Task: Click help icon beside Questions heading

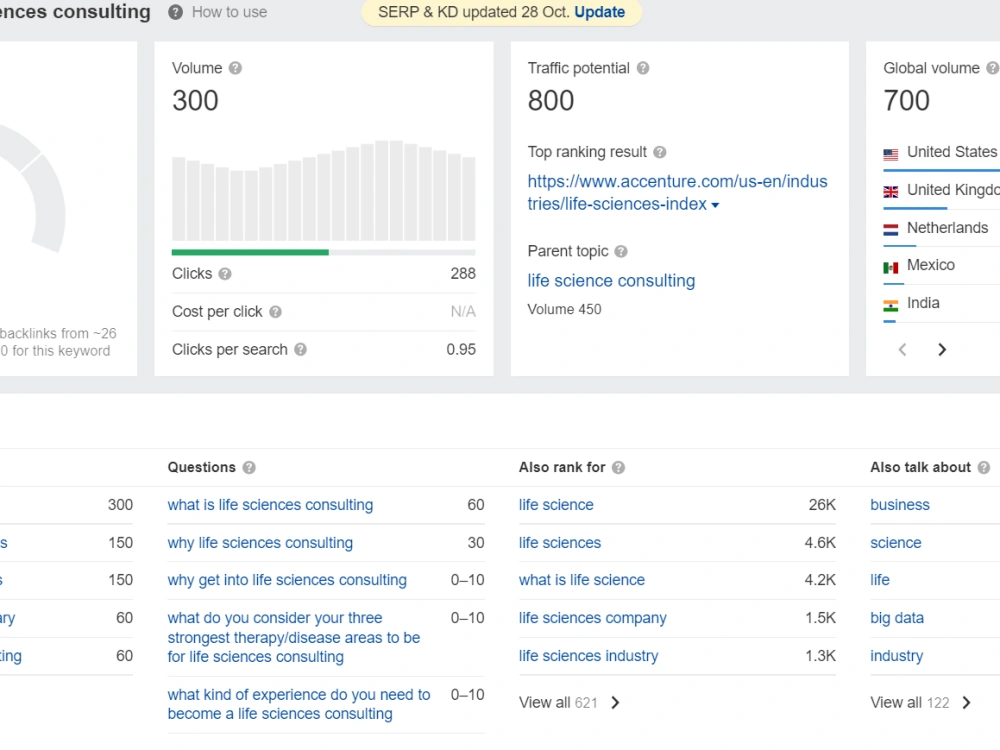Action: click(249, 467)
